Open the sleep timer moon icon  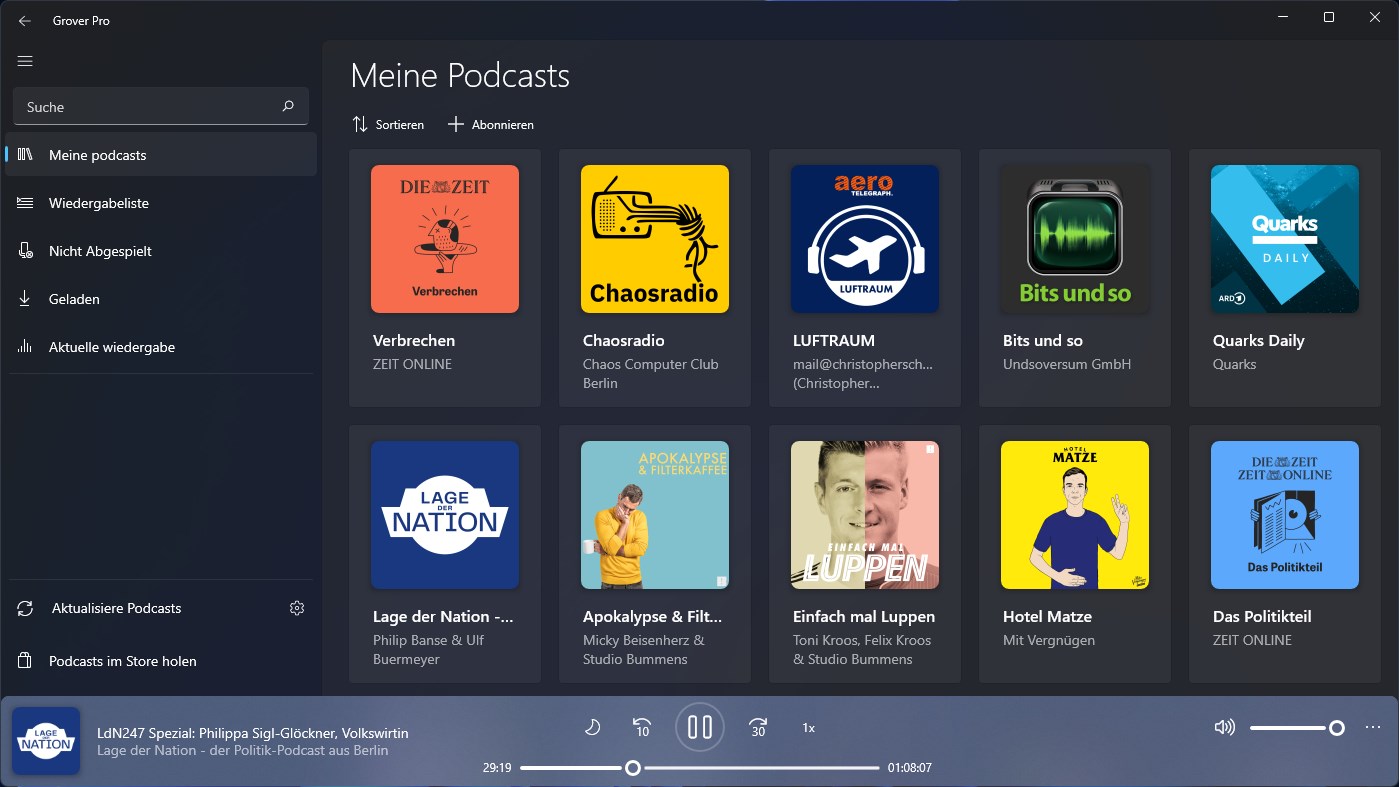[x=592, y=727]
